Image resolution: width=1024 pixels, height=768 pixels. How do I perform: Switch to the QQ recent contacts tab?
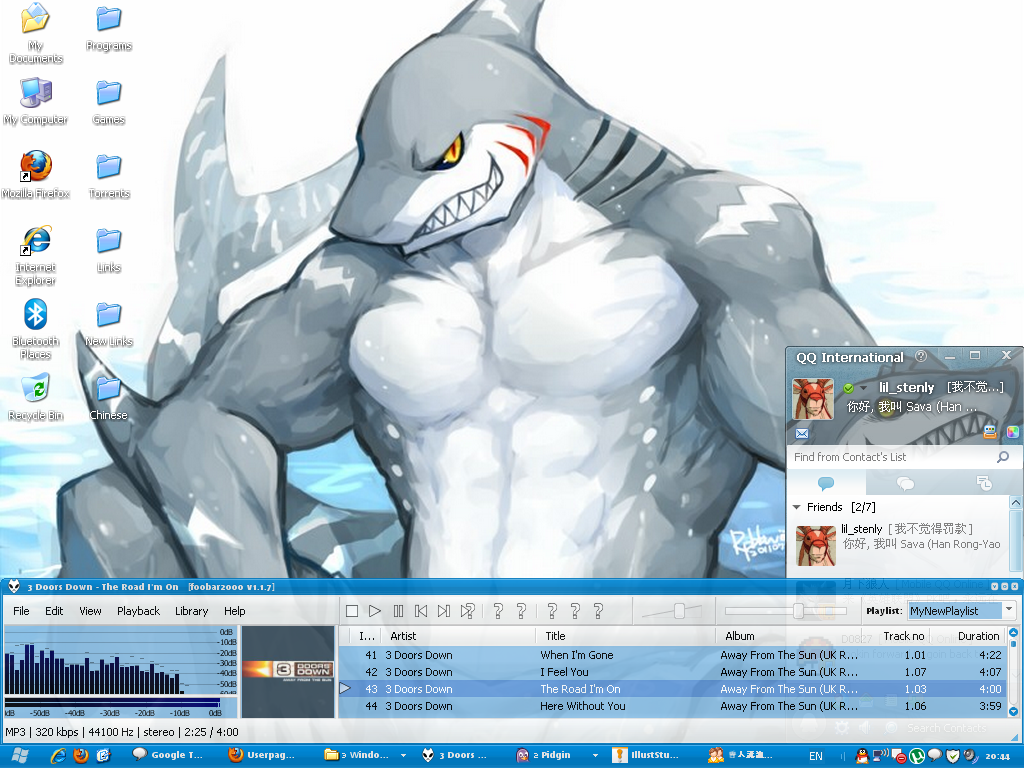pyautogui.click(x=905, y=484)
